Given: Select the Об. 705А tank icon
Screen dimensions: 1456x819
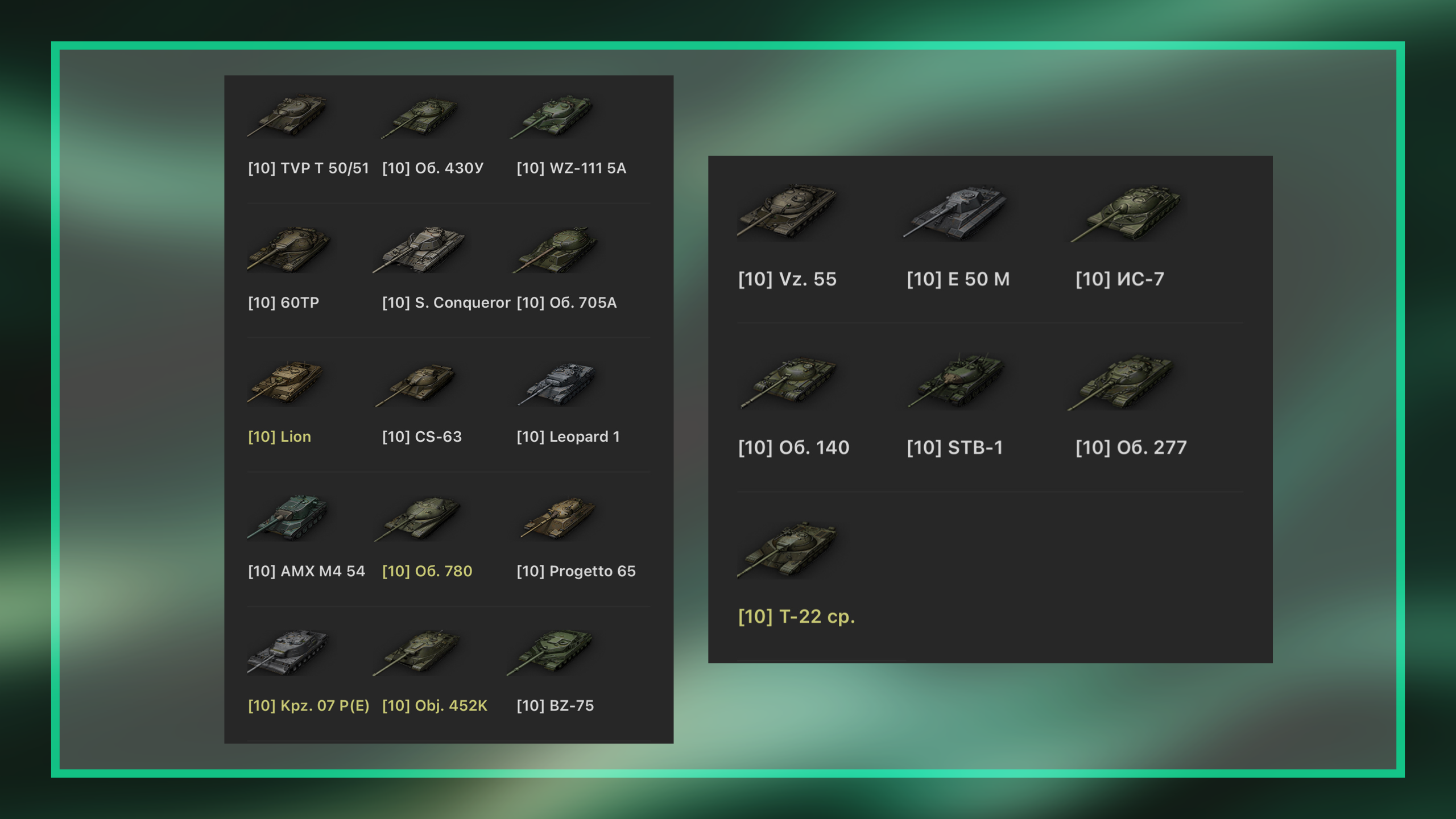Looking at the screenshot, I should click(x=555, y=249).
